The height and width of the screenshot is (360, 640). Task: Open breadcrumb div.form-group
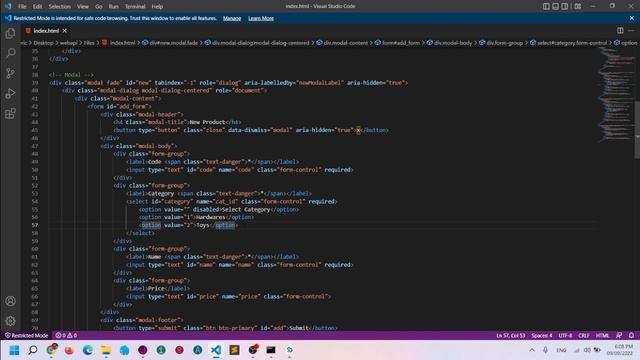(x=501, y=43)
